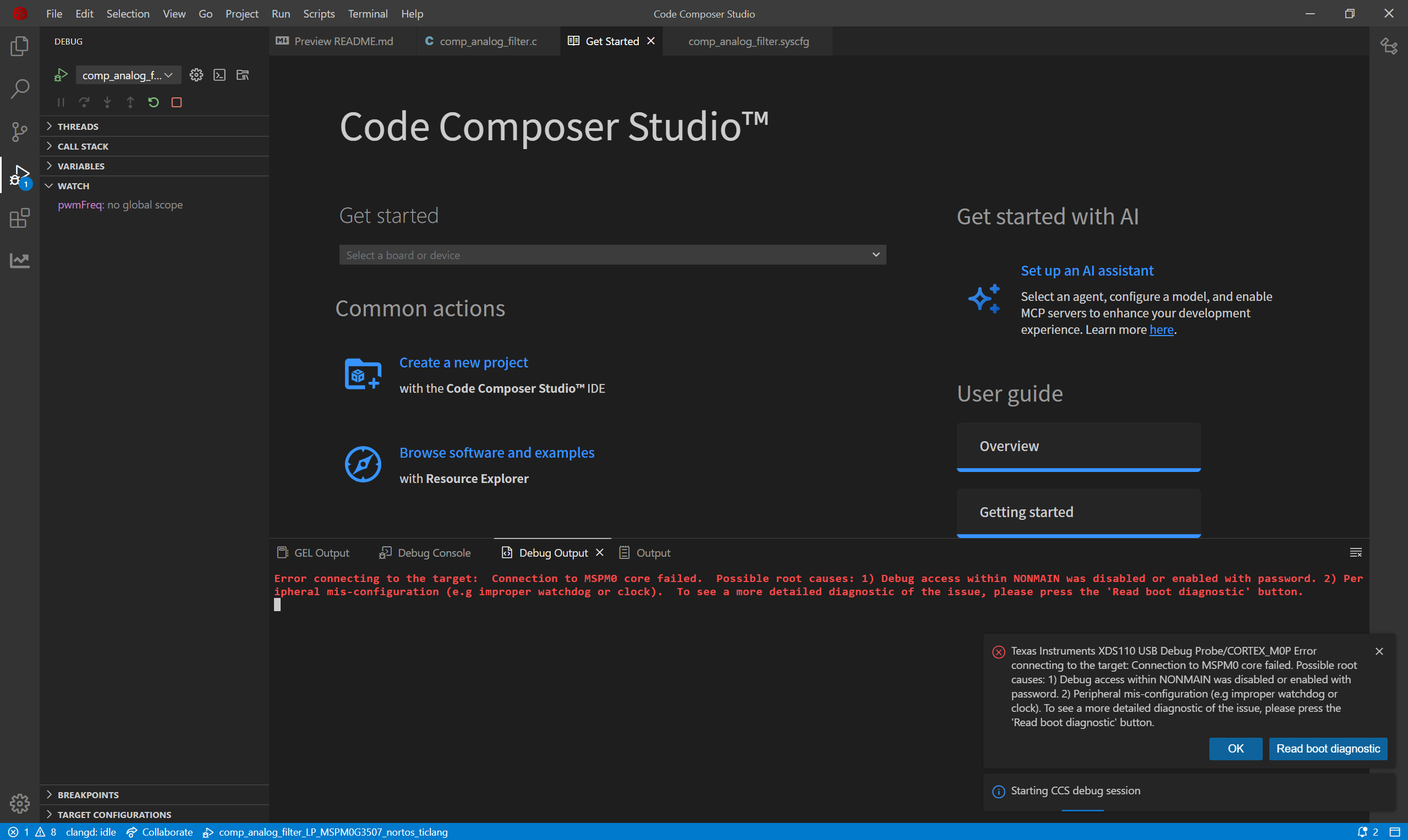Click the Read boot diagnostic button
This screenshot has height=840, width=1408.
(x=1328, y=749)
